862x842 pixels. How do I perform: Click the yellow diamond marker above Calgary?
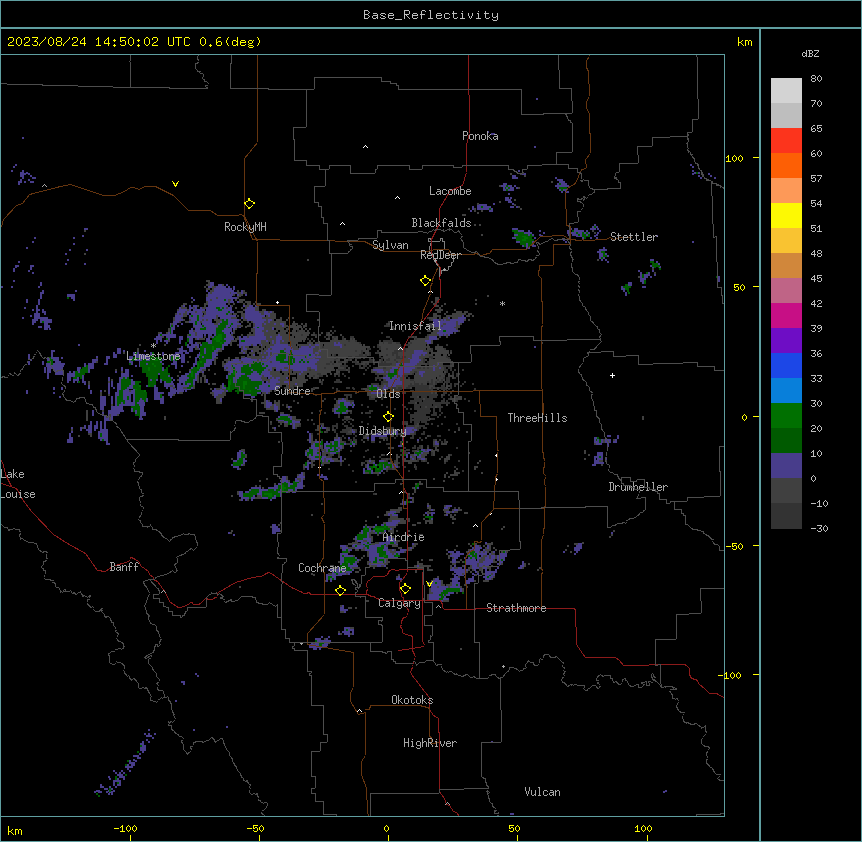(x=405, y=589)
